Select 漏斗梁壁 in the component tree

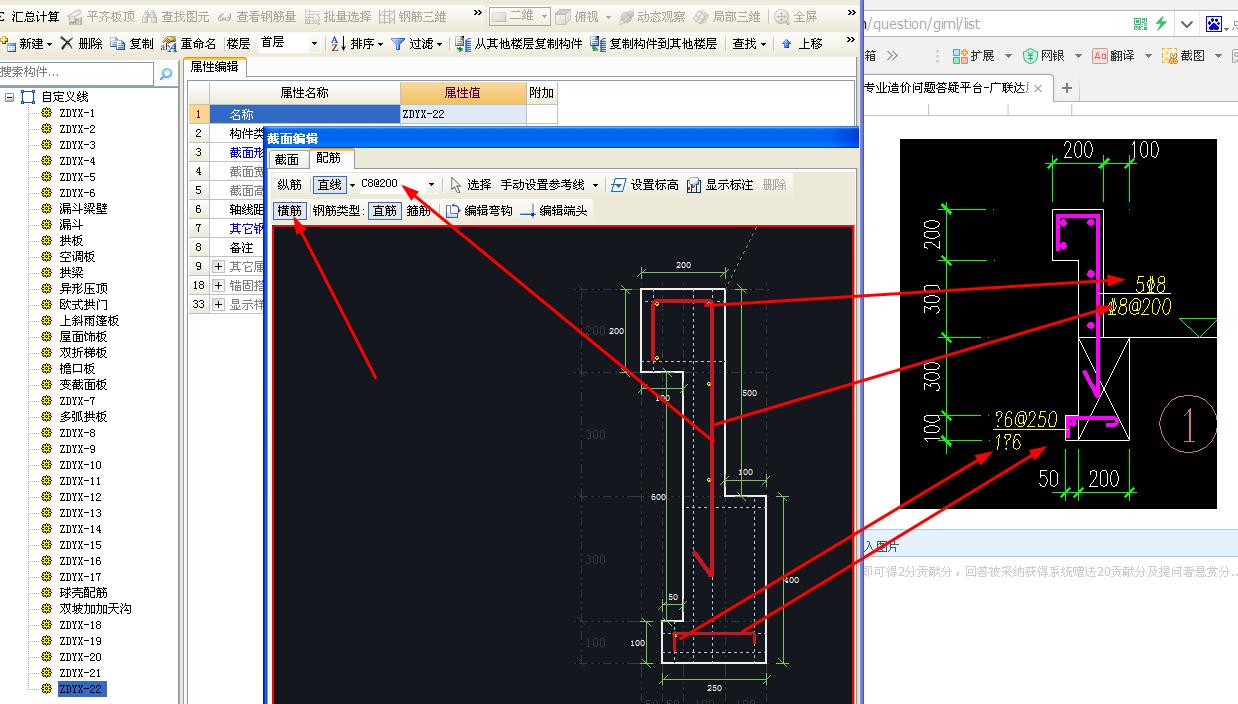tap(83, 209)
